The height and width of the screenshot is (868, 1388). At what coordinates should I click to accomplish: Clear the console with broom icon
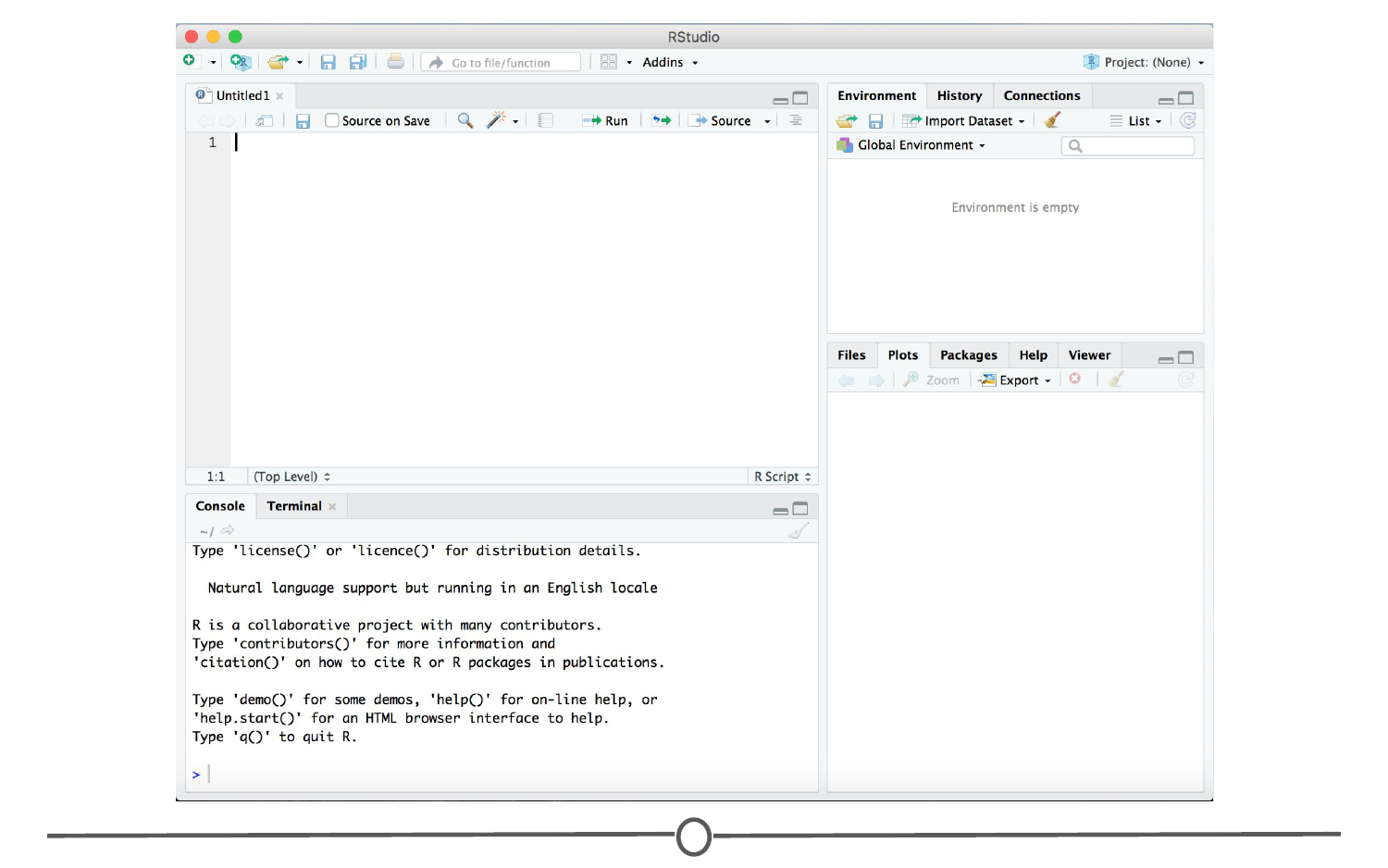[798, 531]
